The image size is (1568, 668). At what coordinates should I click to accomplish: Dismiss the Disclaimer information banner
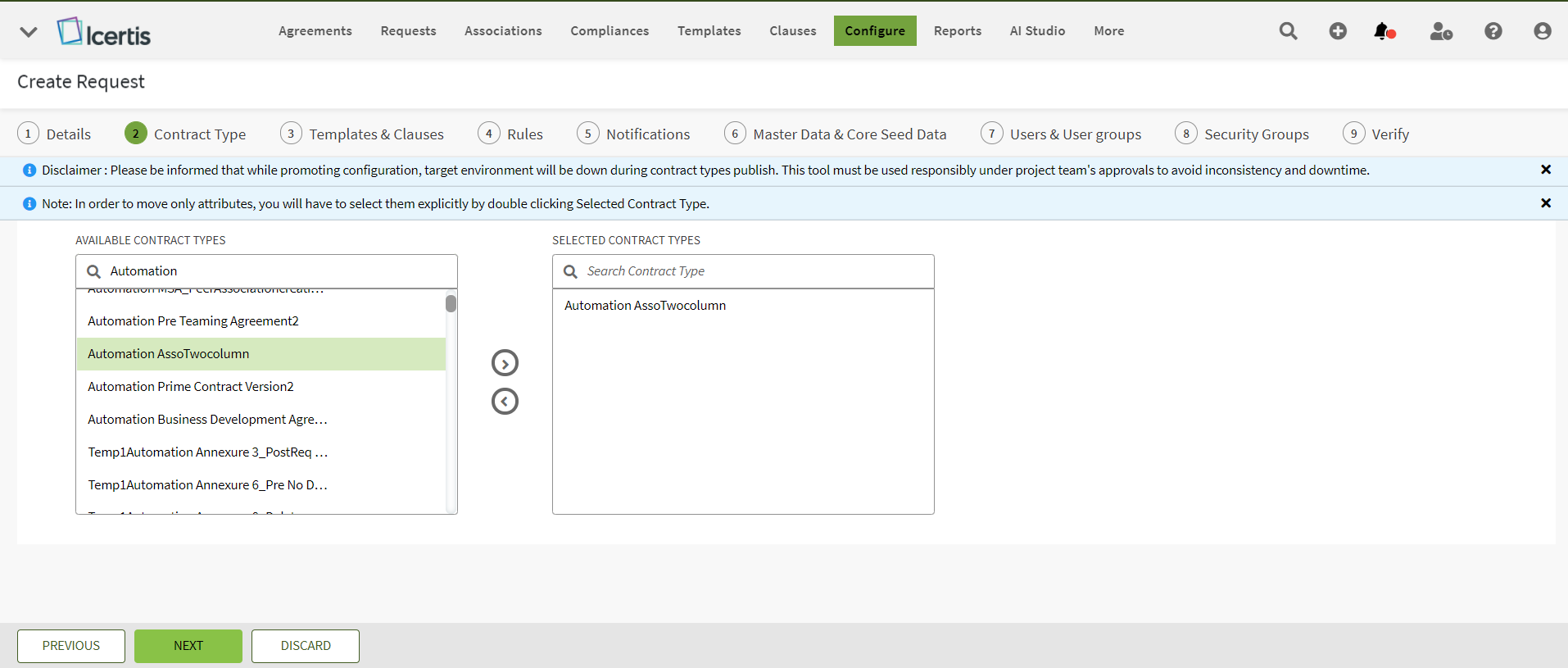[1545, 170]
